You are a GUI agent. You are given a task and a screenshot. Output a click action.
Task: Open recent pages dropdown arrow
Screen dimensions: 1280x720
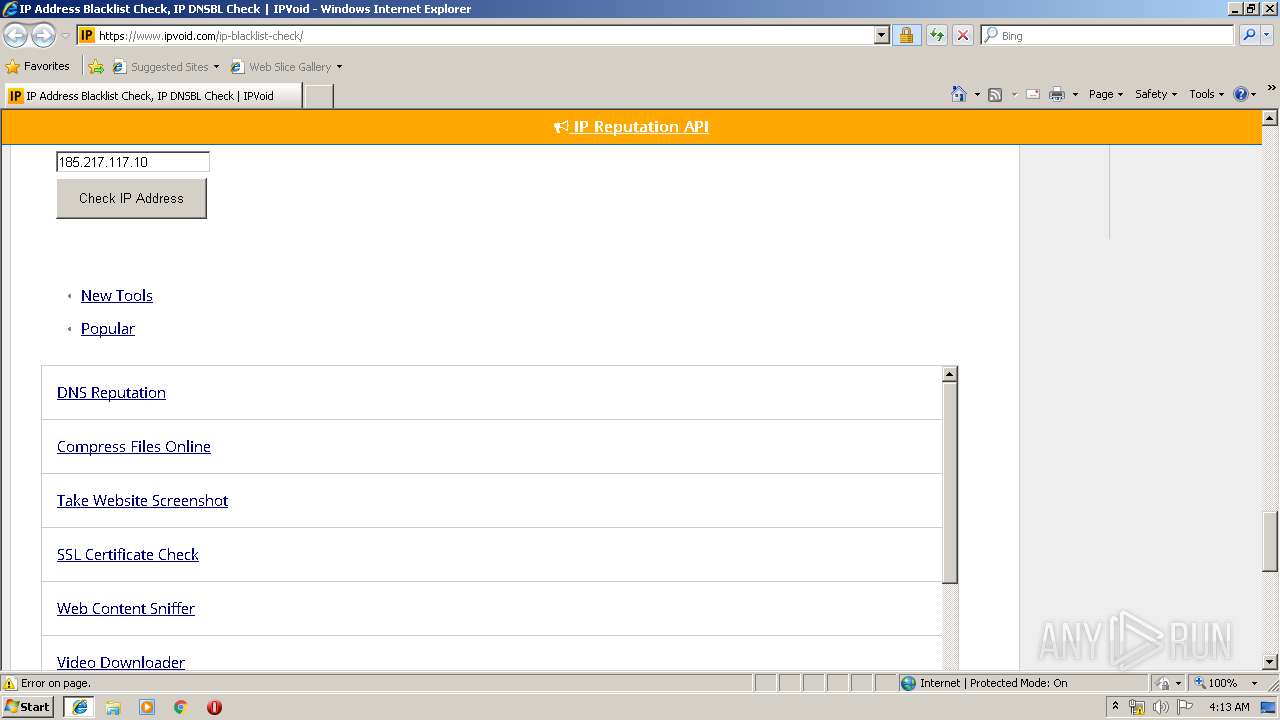pos(65,35)
